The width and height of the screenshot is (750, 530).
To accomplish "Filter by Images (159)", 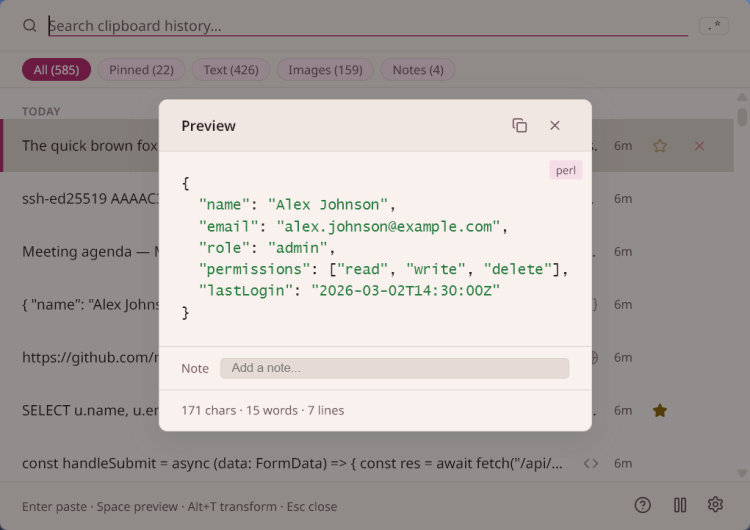I will click(325, 70).
